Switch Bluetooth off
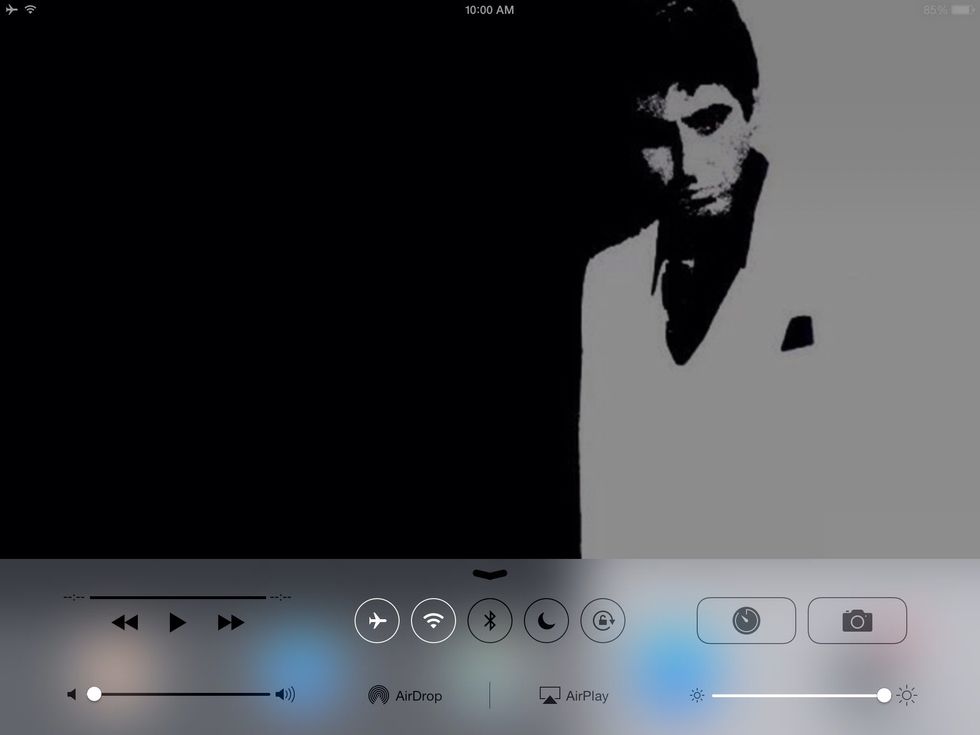Viewport: 980px width, 735px height. coord(489,620)
